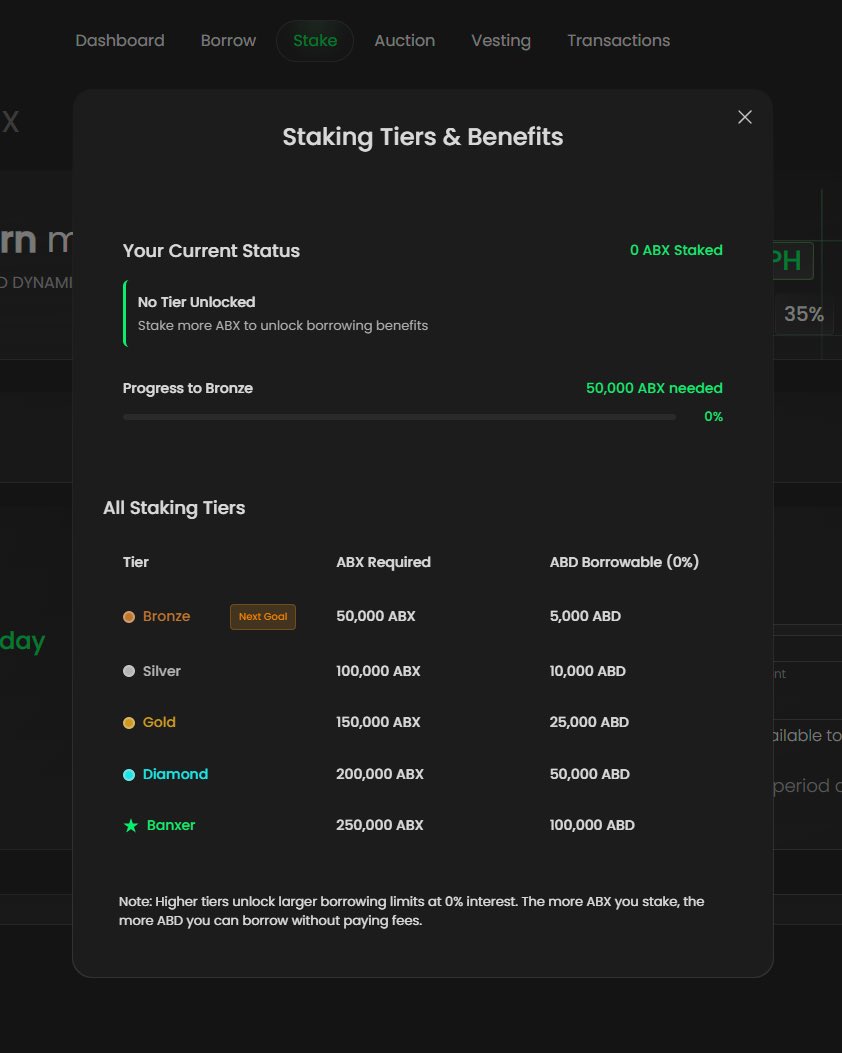The height and width of the screenshot is (1053, 842).
Task: Click the note about higher tiers
Action: coord(412,911)
